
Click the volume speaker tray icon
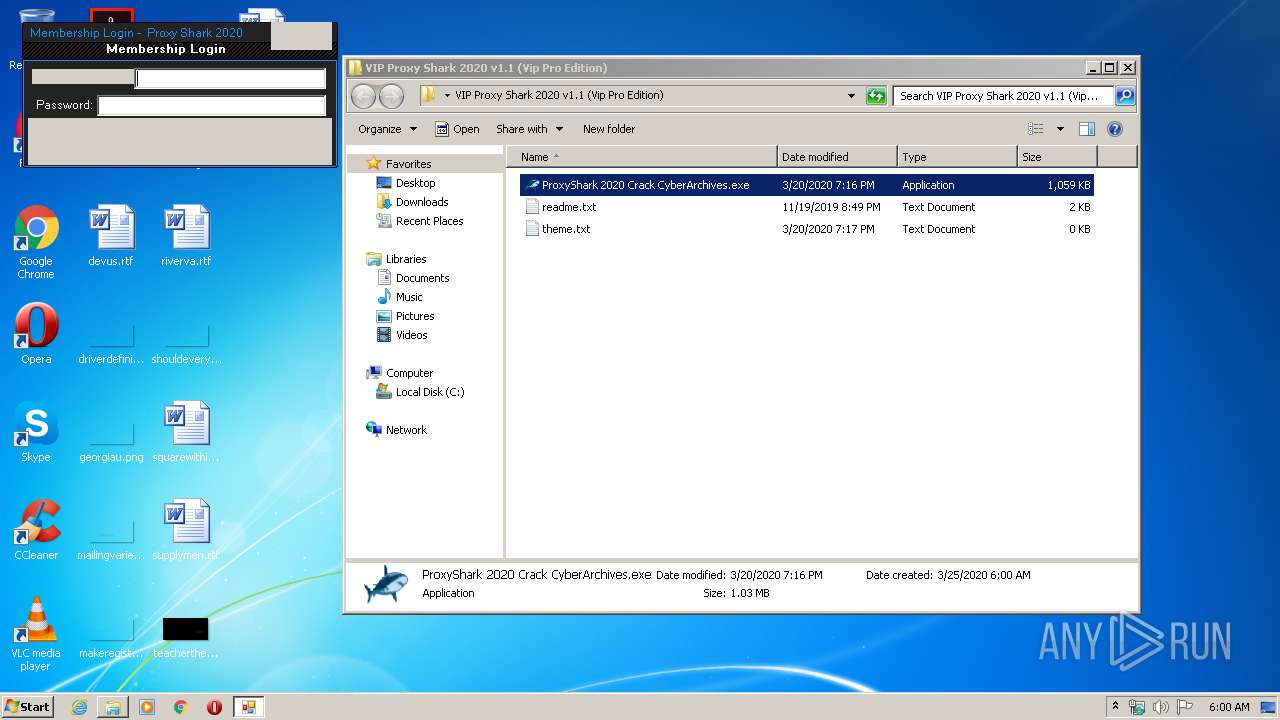1161,707
